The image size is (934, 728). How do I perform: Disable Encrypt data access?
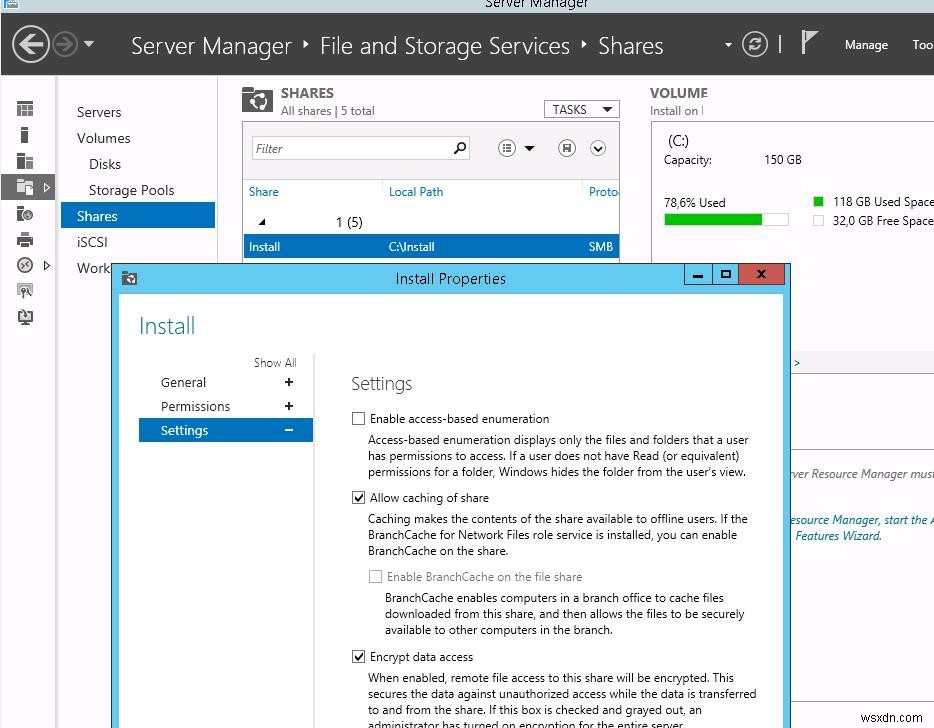click(358, 656)
